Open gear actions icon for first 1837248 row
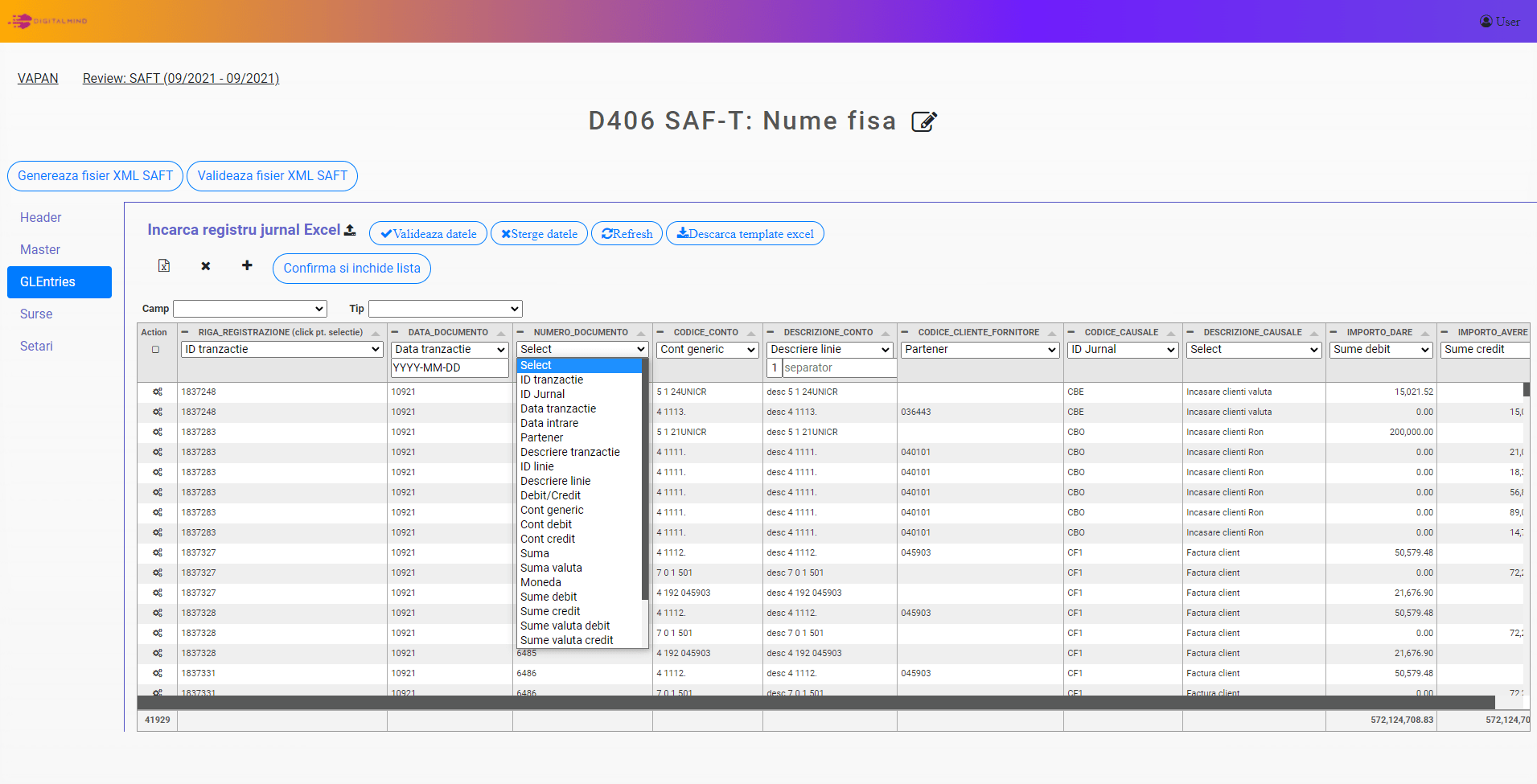1537x784 pixels. [158, 392]
